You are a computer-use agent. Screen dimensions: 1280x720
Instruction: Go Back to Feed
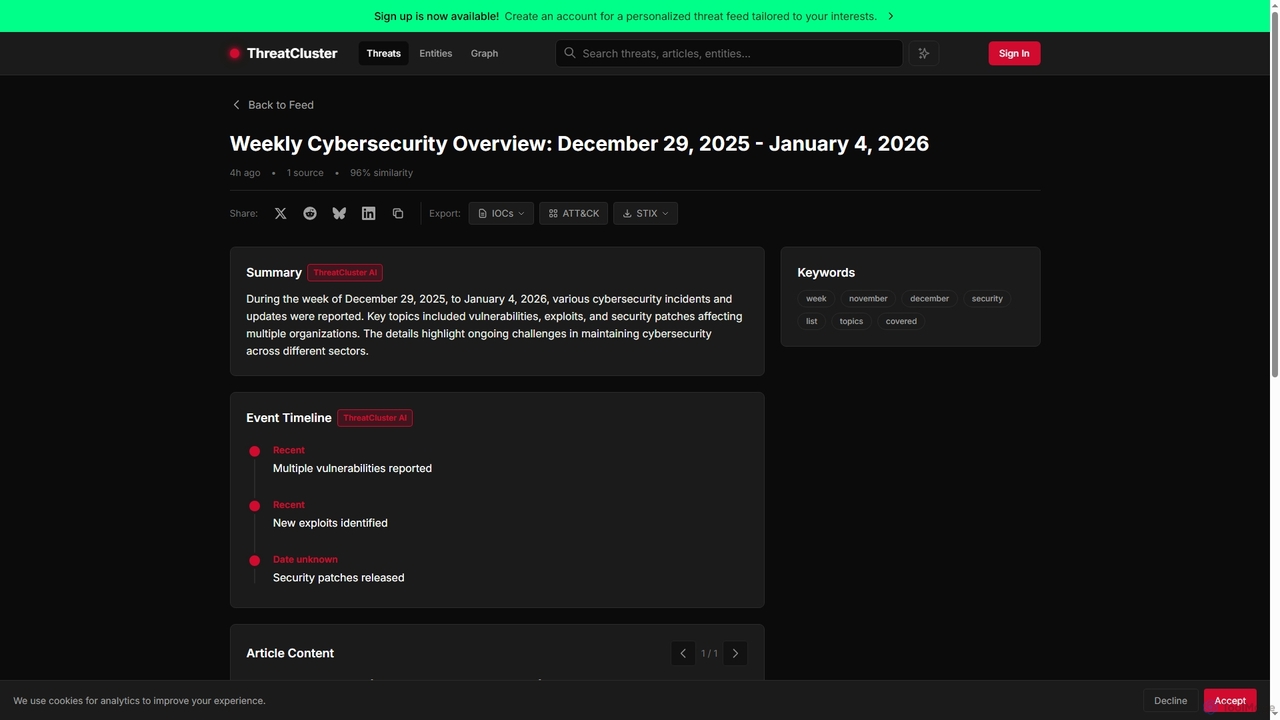(x=273, y=105)
